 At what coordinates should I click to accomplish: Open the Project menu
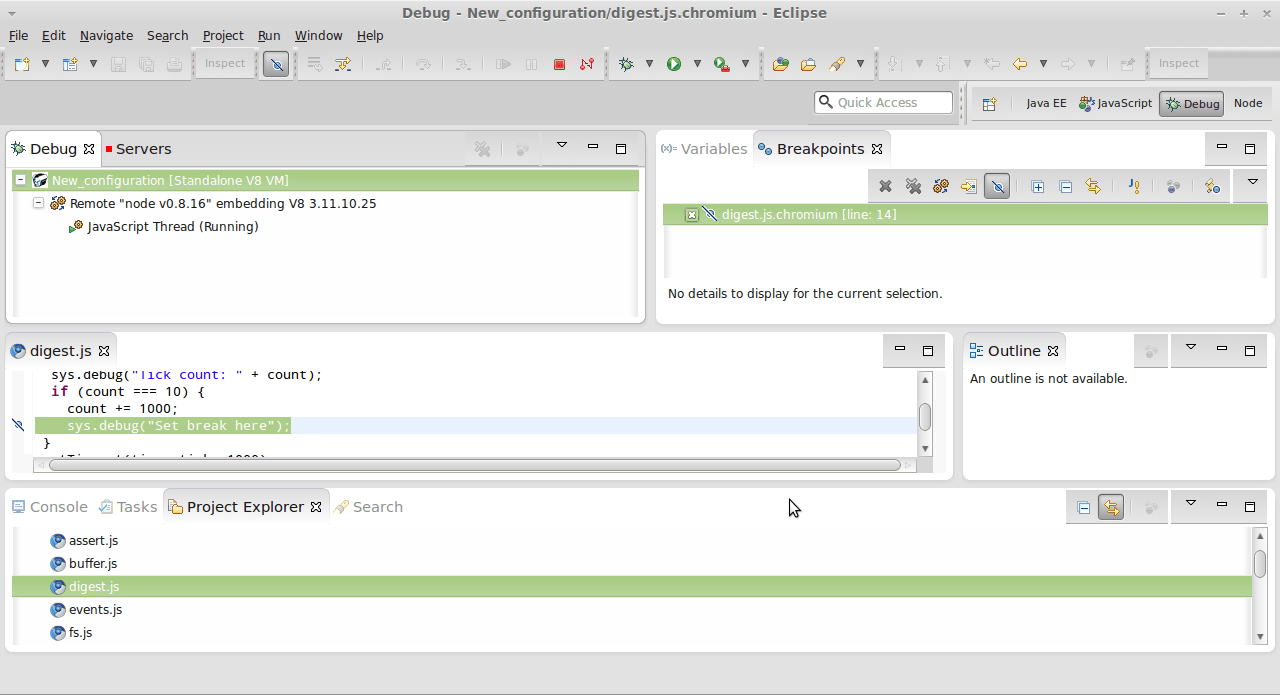[x=223, y=35]
